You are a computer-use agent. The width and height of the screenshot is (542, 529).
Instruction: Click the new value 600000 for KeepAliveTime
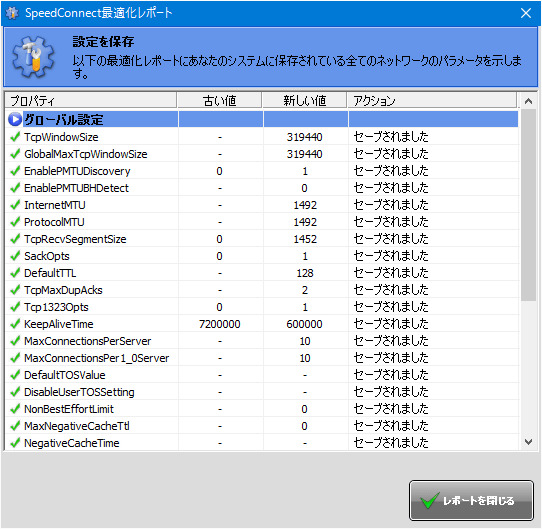coord(305,324)
